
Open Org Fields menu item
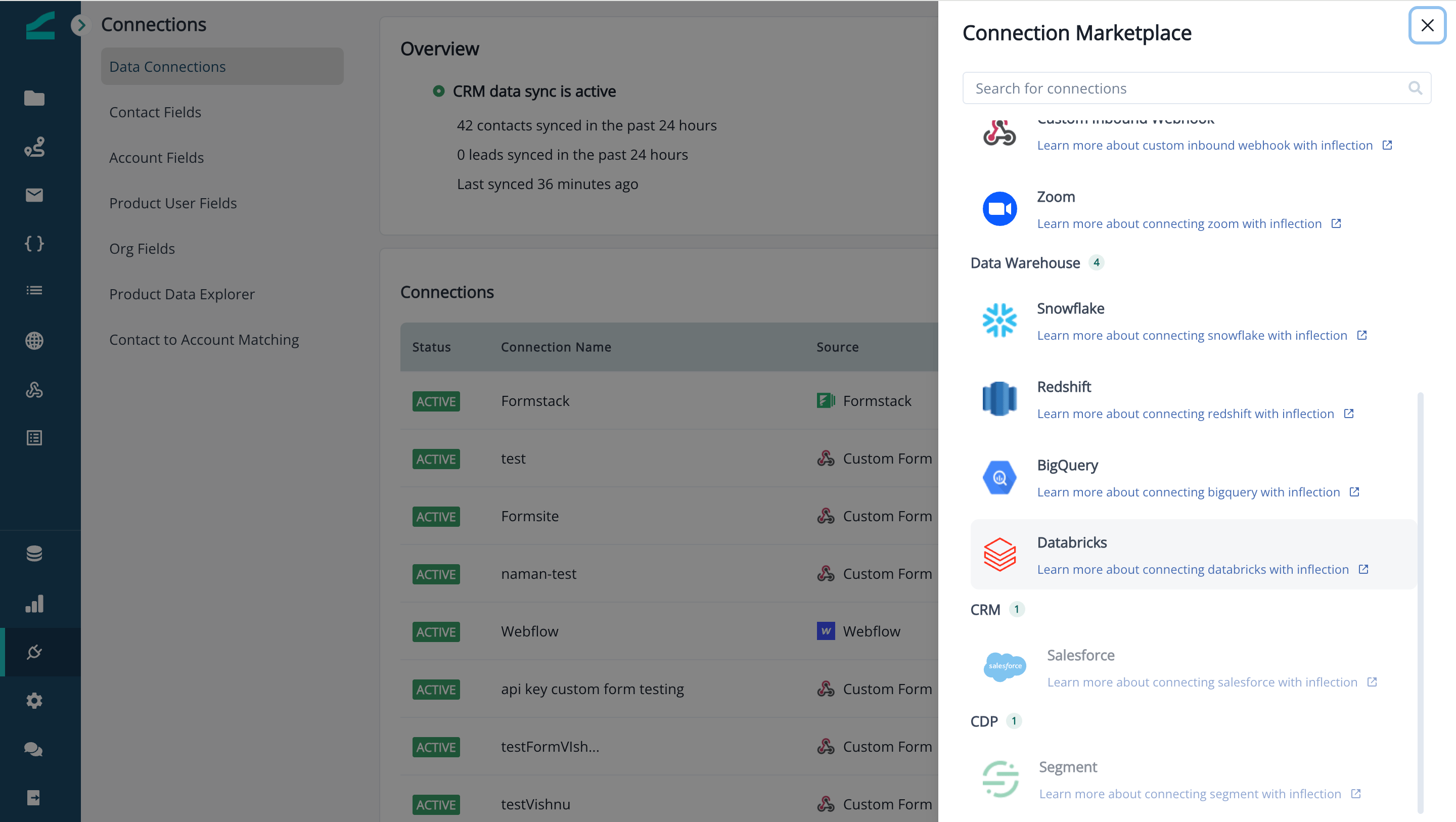[x=142, y=249]
